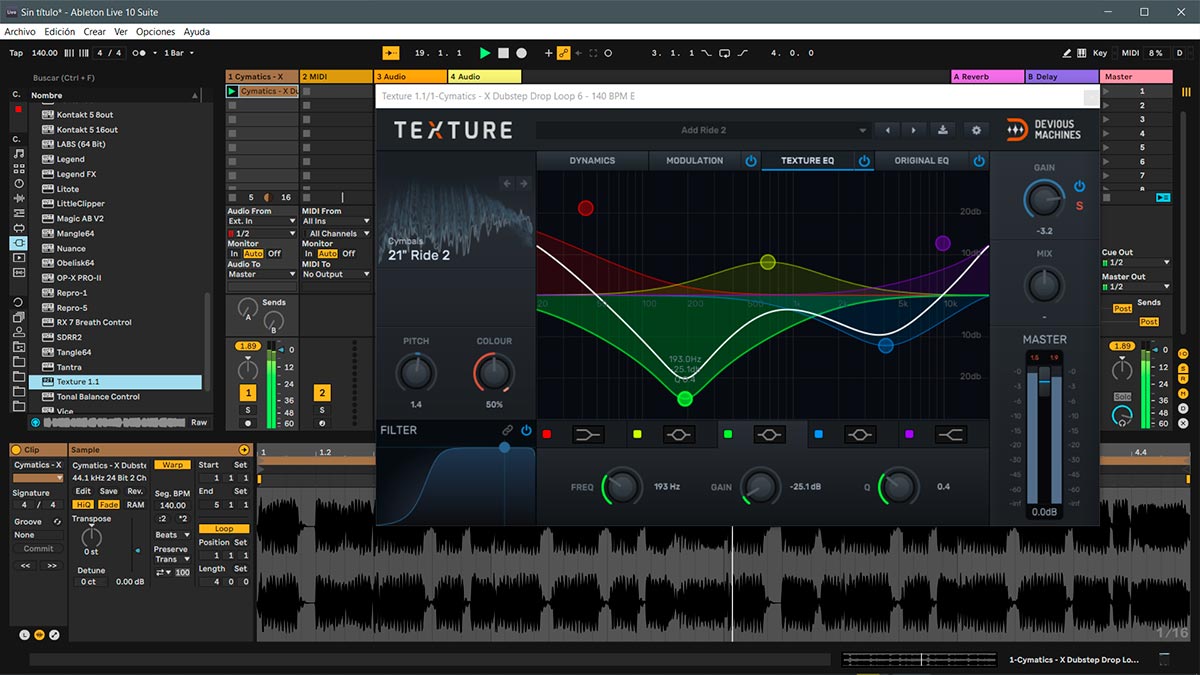Open the Edición menu
The image size is (1200, 675).
[x=60, y=32]
